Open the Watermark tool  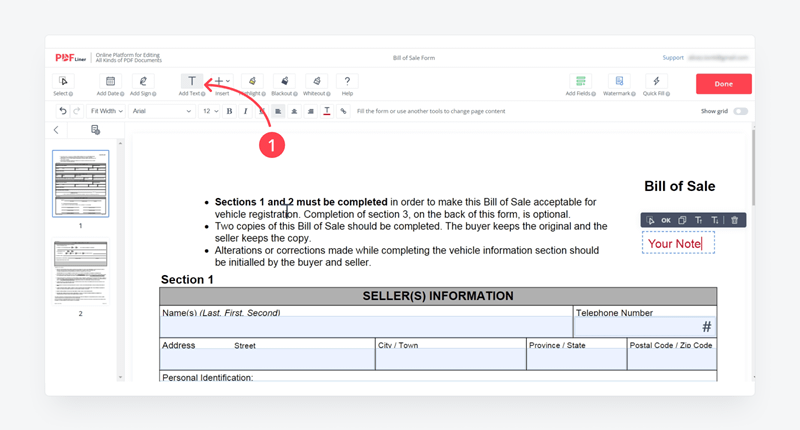click(619, 82)
